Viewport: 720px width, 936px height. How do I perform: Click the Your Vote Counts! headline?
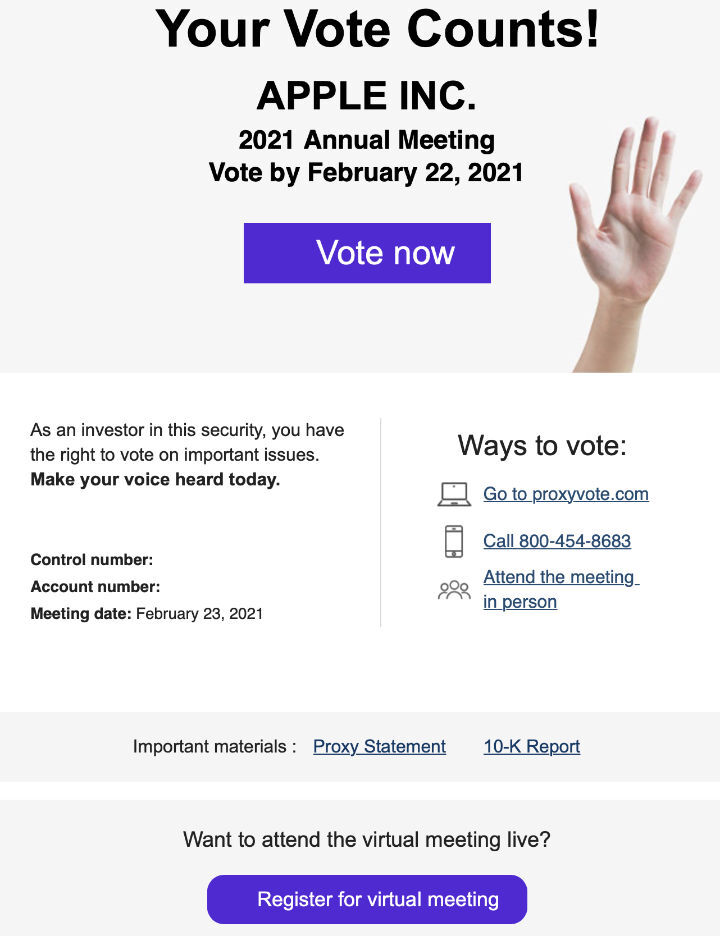point(378,28)
